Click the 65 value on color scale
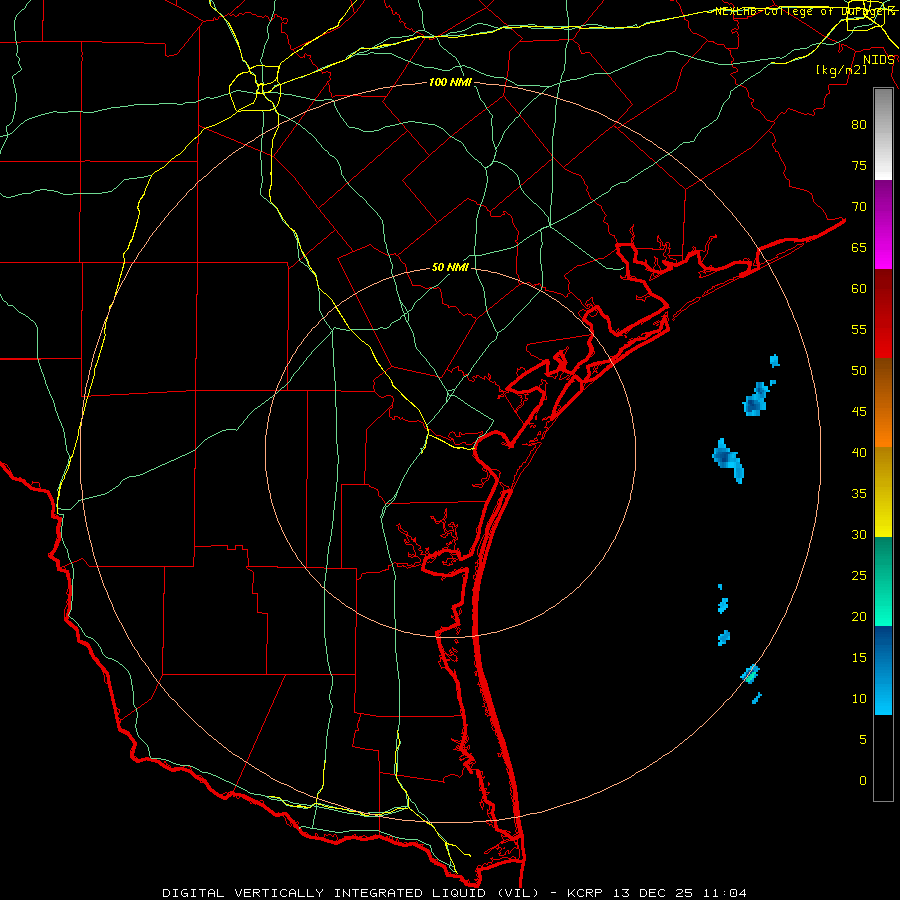Screen dimensions: 900x900 tap(859, 248)
